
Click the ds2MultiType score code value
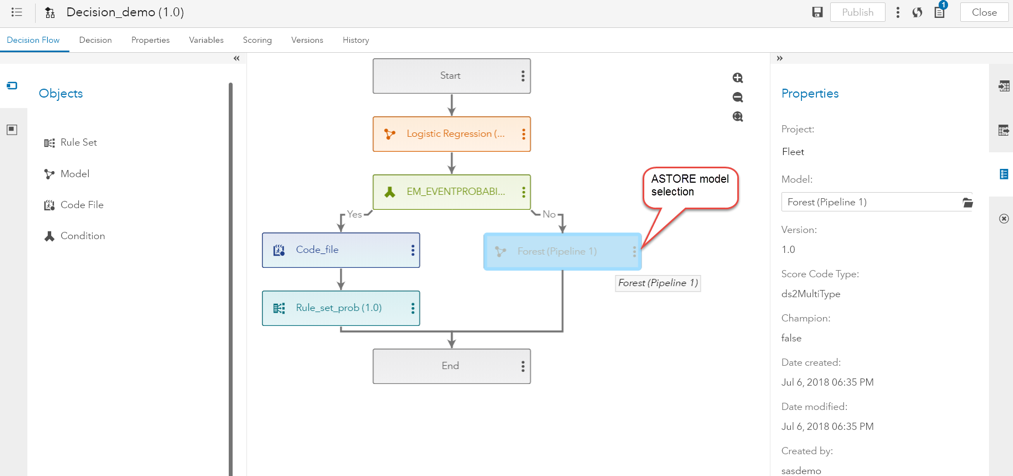point(810,294)
